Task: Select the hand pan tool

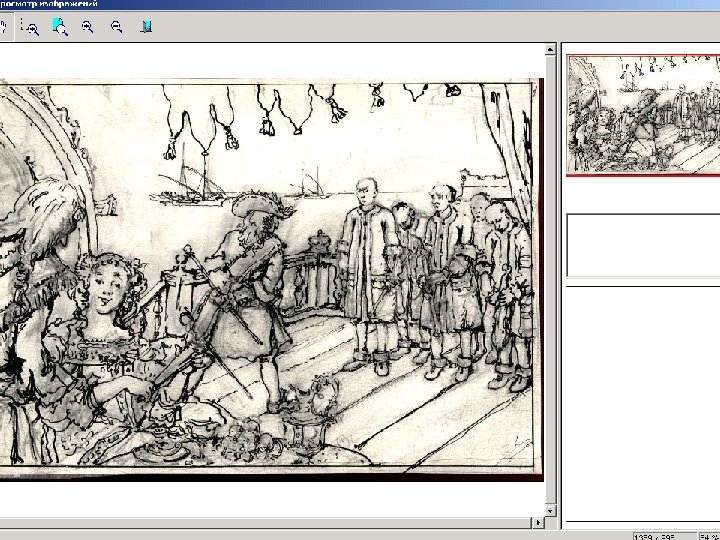Action: coord(3,26)
